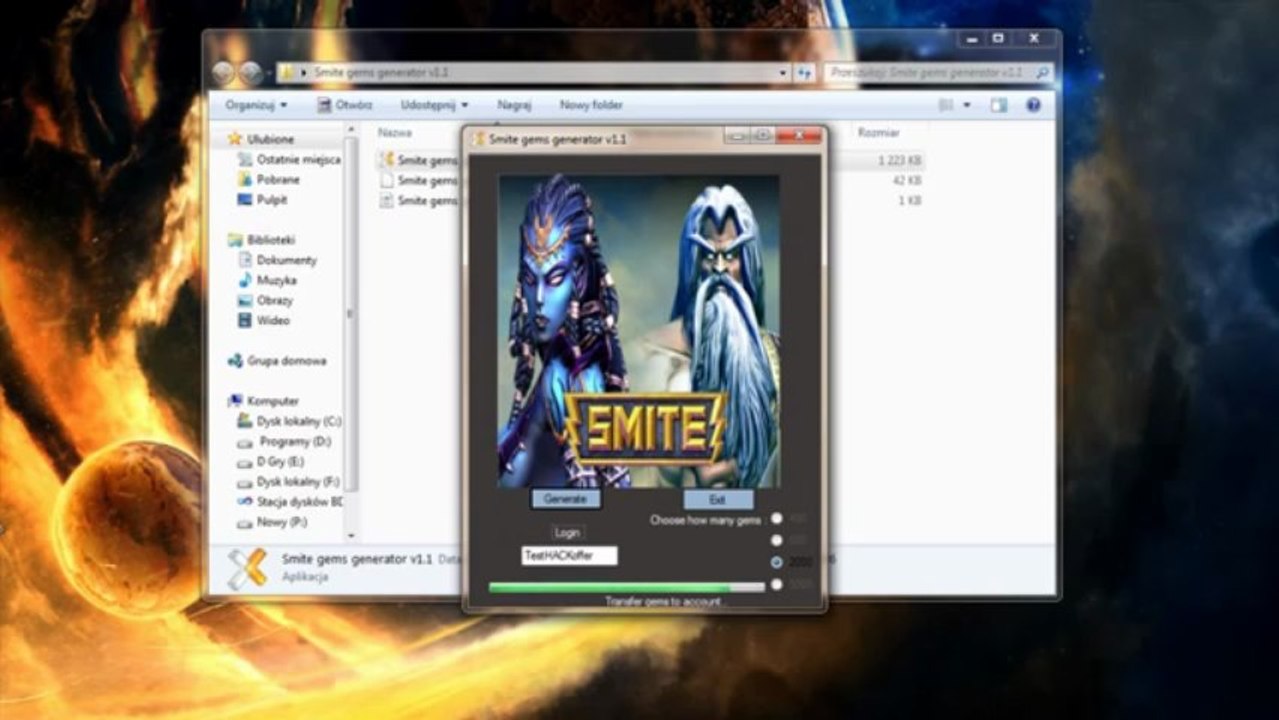Click the folder icon in the address bar

[287, 73]
